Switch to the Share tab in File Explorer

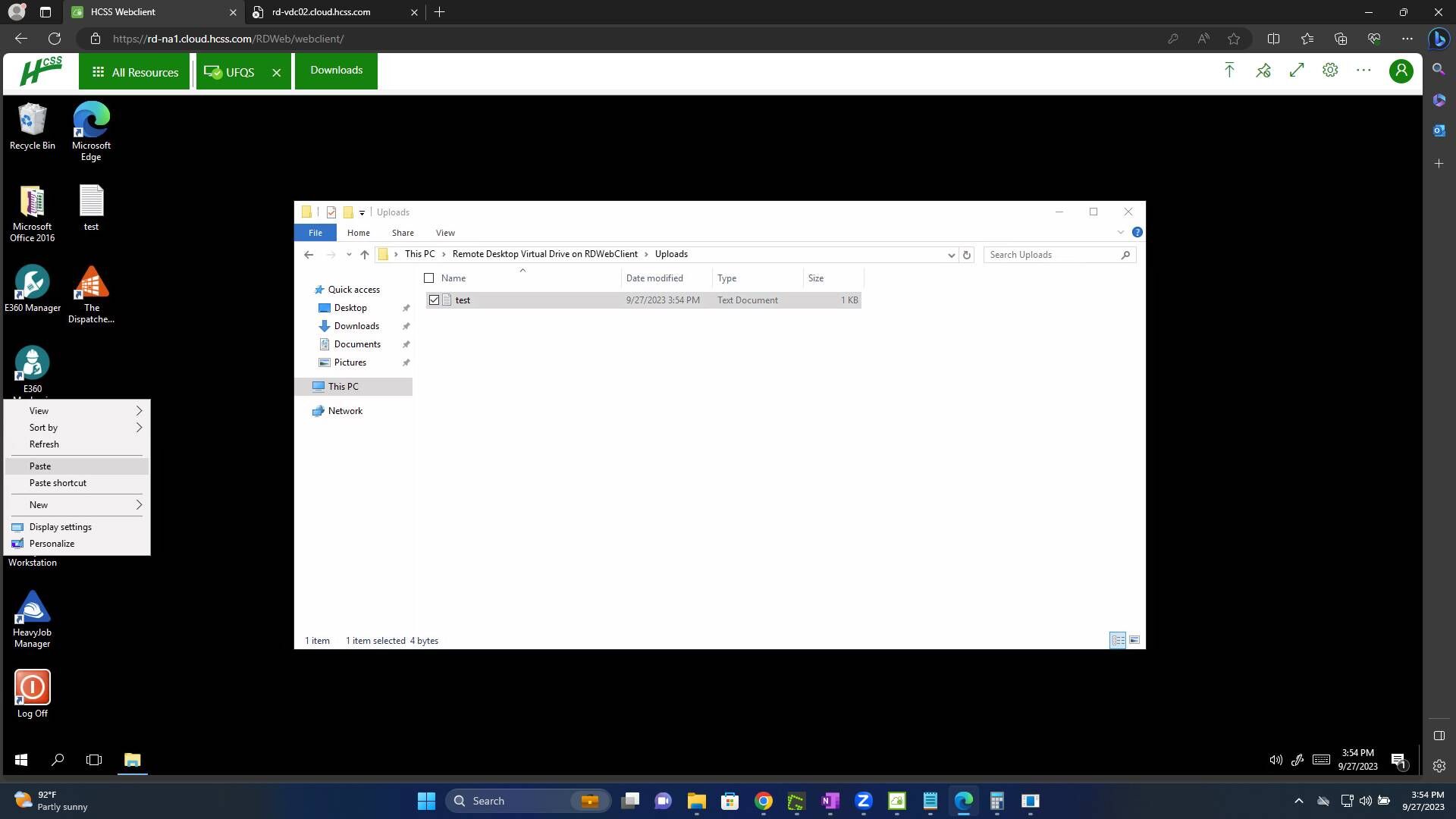(x=402, y=232)
